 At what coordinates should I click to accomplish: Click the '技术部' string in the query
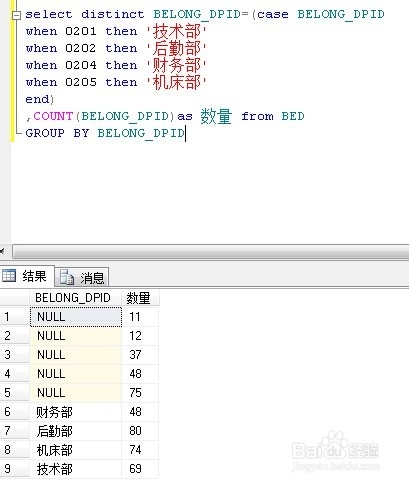point(177,32)
